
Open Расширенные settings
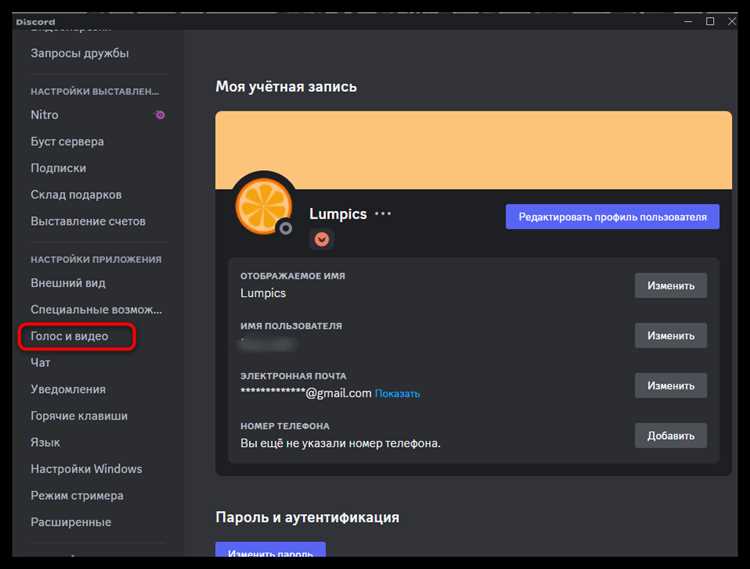point(71,522)
